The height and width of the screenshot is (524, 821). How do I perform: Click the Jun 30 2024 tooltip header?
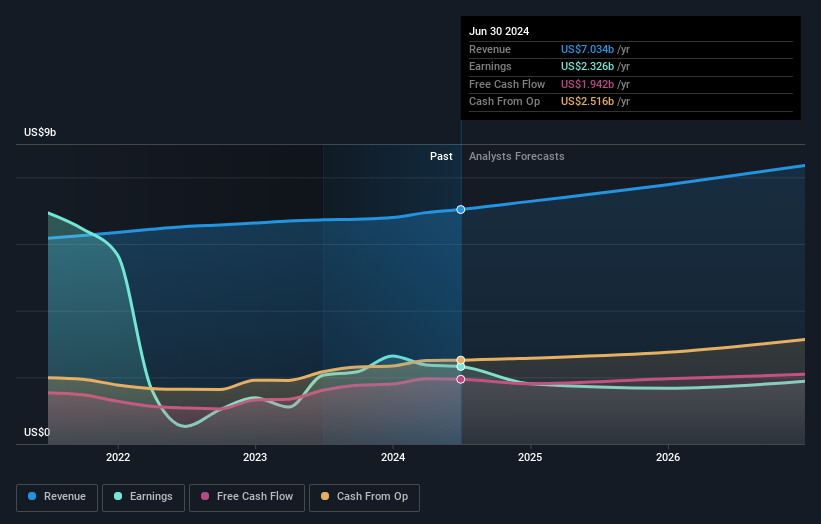(498, 31)
